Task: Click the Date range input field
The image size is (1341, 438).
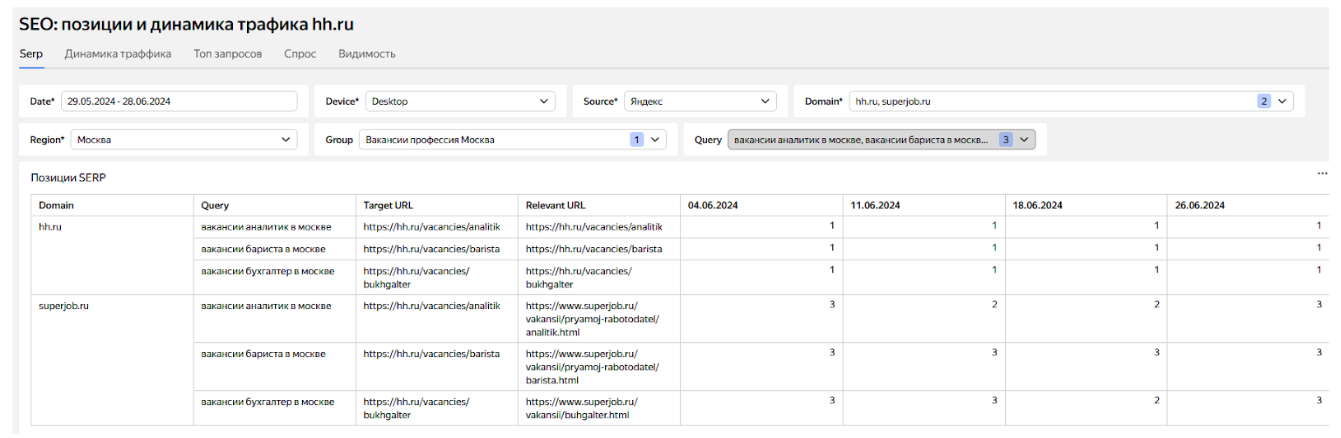Action: tap(179, 101)
